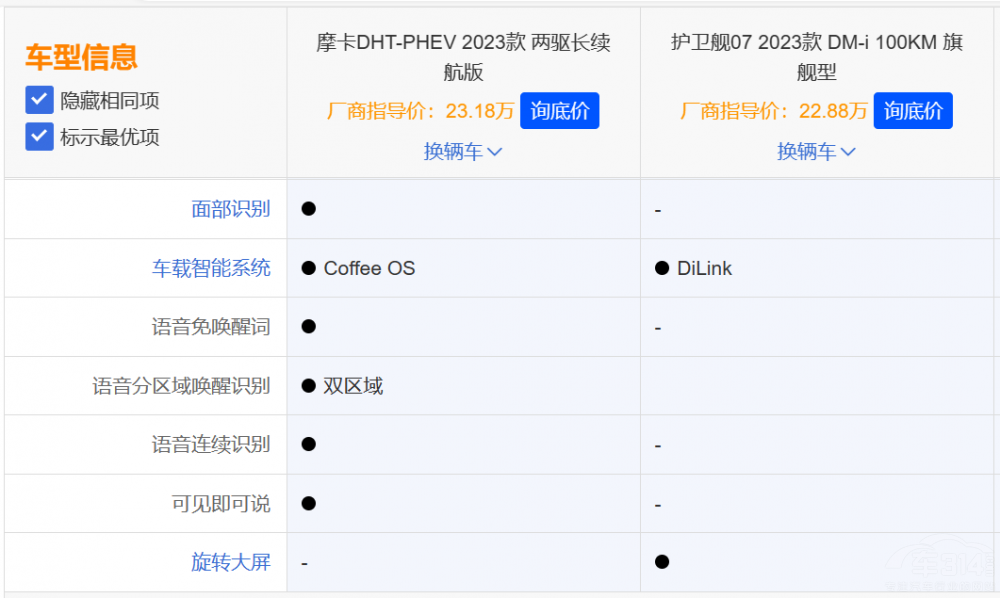Screen dimensions: 1000x598
Task: Click the 语音免唤醒词 dot for 摩卡
Action: tap(309, 327)
